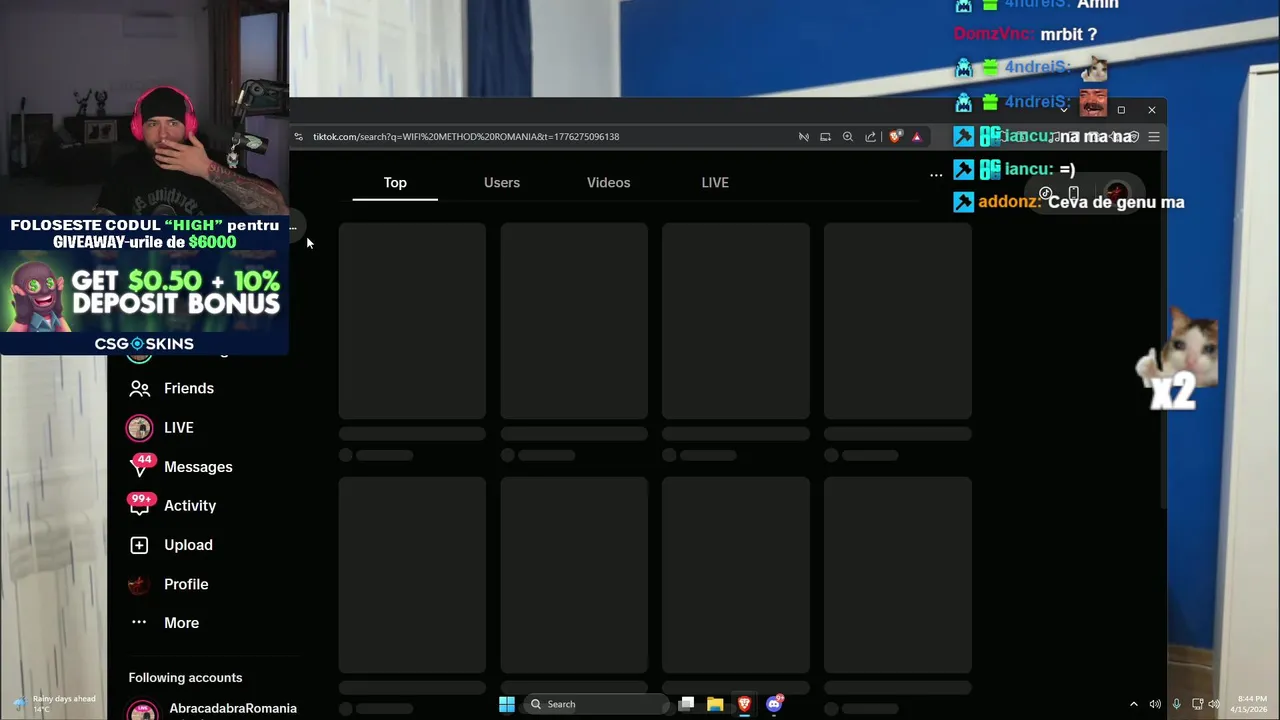Open Brave VPN shield icon
The width and height of the screenshot is (1280, 720).
coord(1133,136)
